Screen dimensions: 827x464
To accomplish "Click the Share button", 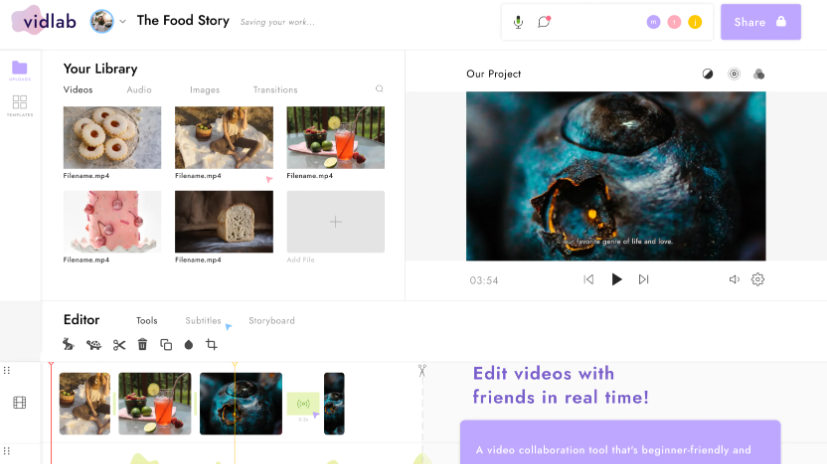I will (x=761, y=22).
